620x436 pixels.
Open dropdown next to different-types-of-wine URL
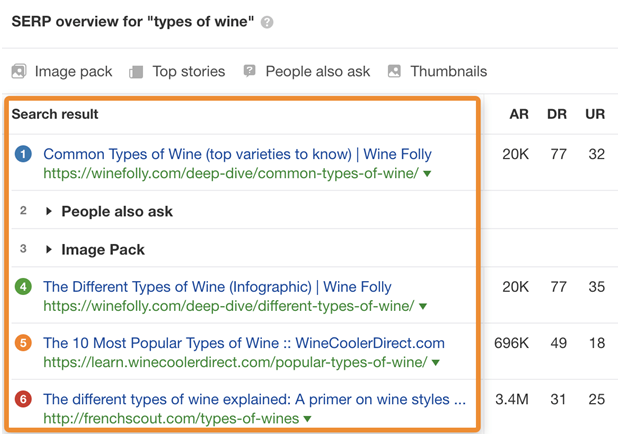(x=423, y=306)
